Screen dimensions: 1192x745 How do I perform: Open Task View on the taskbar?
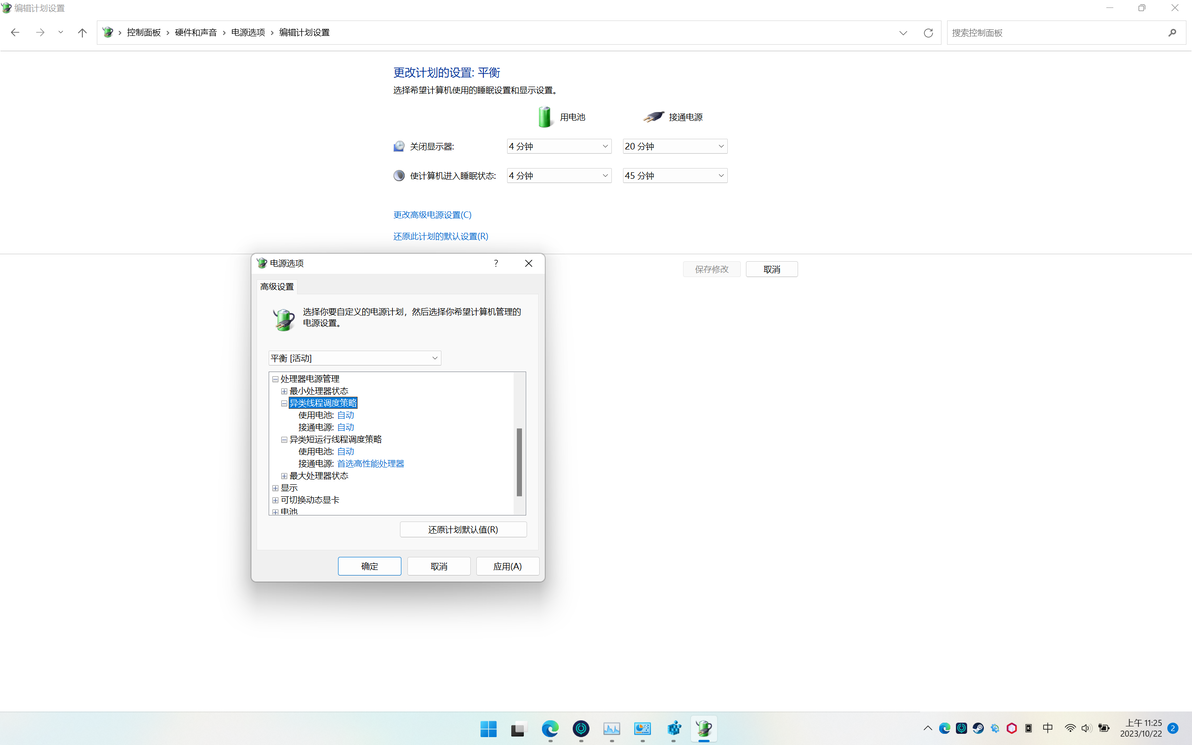[x=518, y=729]
